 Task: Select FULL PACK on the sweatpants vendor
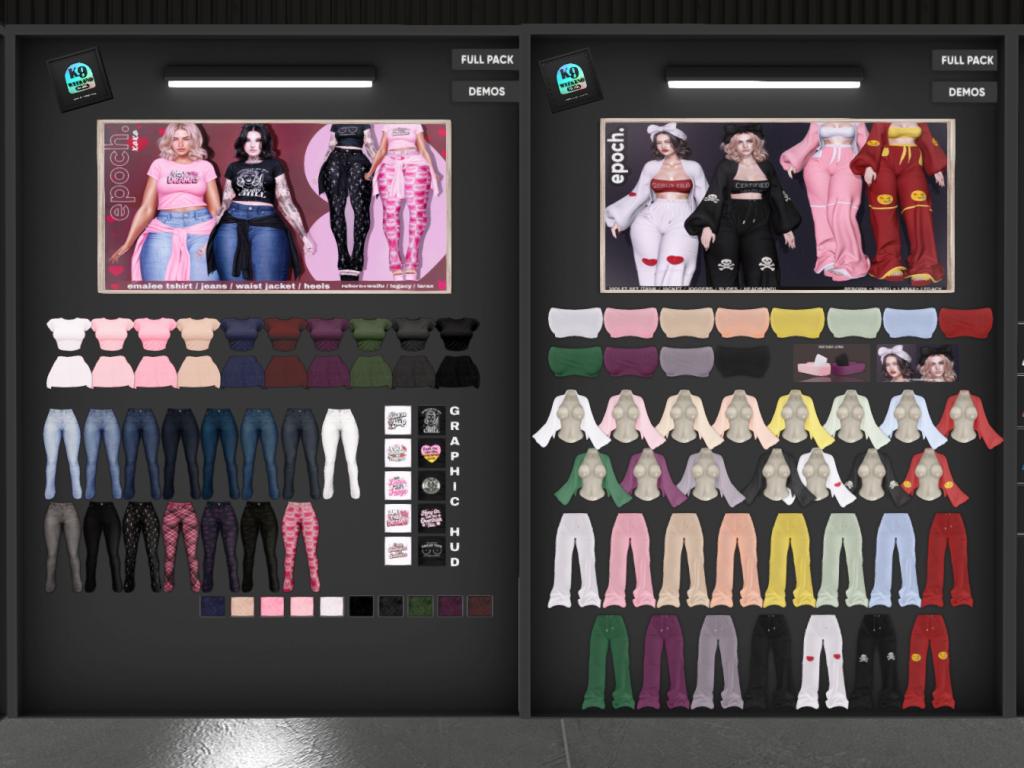coord(966,60)
